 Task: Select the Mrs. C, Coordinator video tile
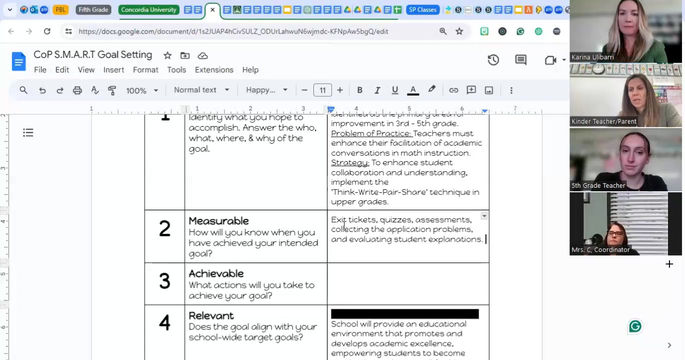[626, 223]
